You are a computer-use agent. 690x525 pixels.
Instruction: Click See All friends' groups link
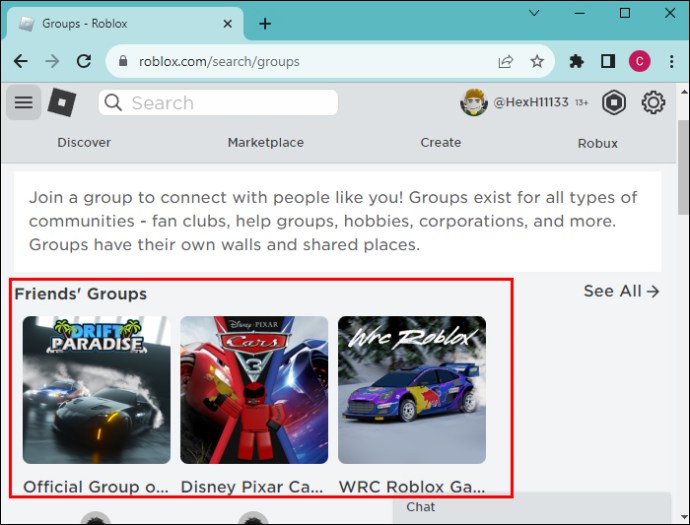coord(621,291)
